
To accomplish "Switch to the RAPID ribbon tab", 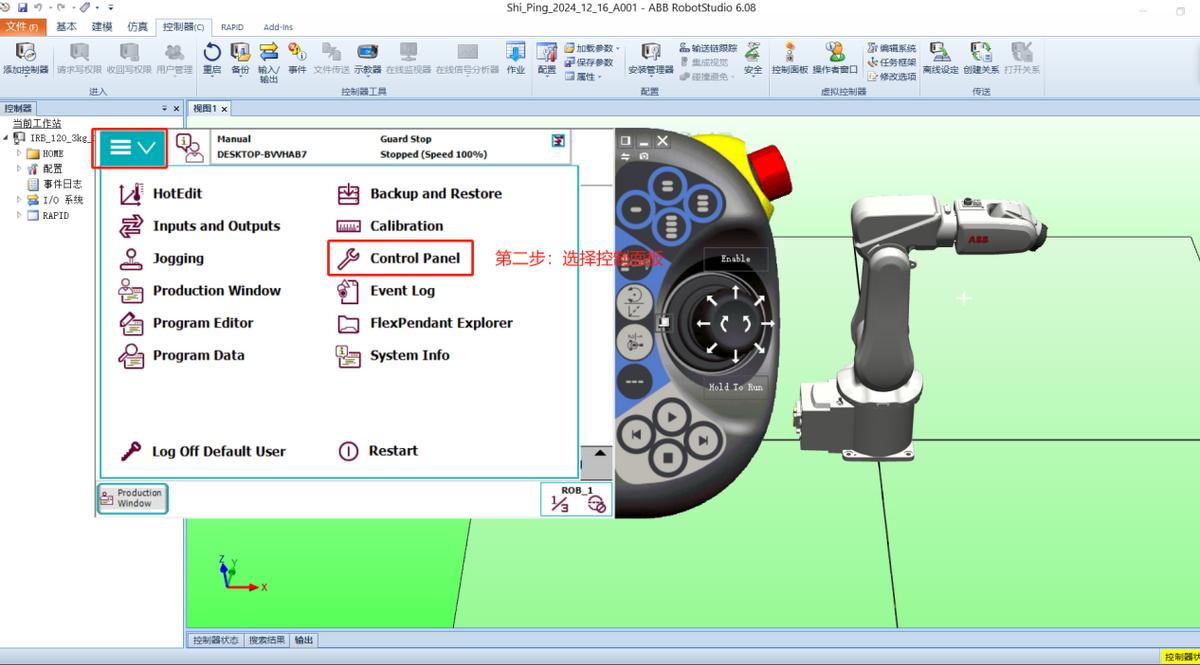I will [x=232, y=27].
